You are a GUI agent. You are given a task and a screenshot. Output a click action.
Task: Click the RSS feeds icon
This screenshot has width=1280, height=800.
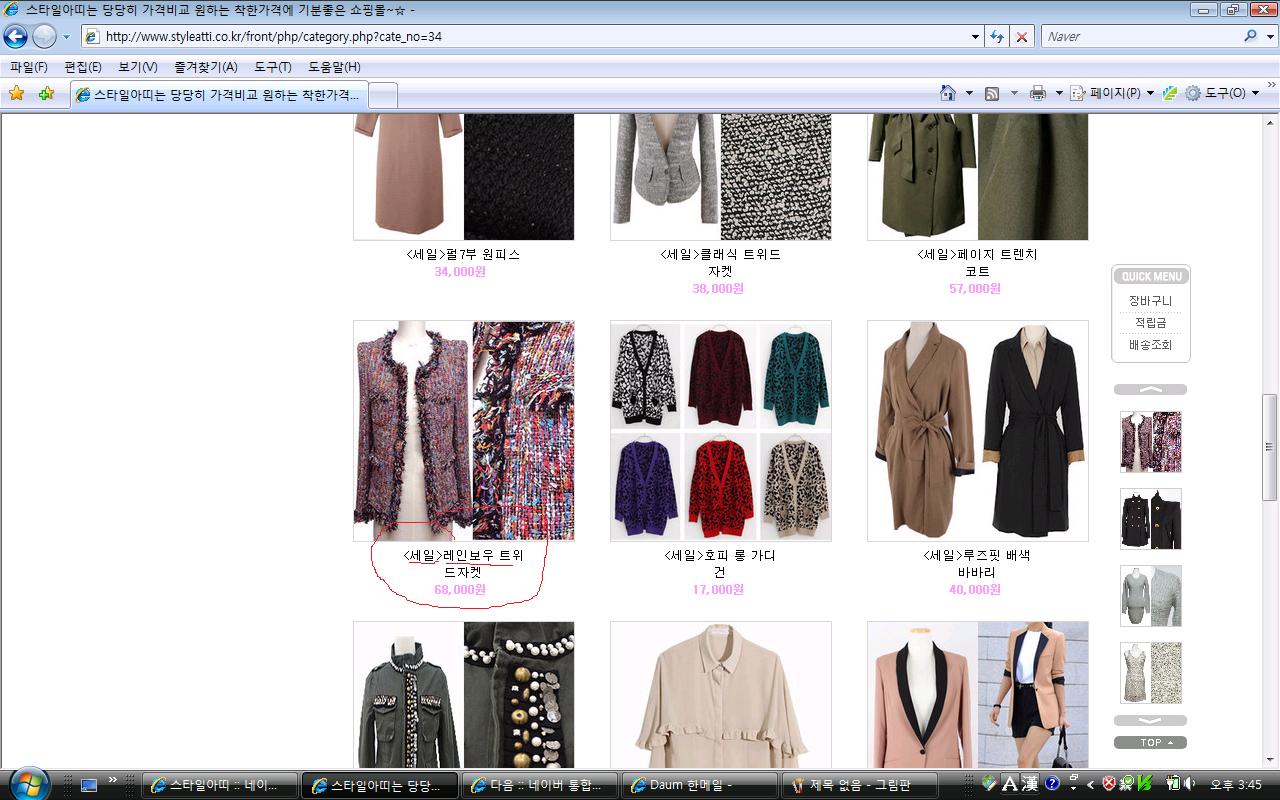(x=992, y=93)
